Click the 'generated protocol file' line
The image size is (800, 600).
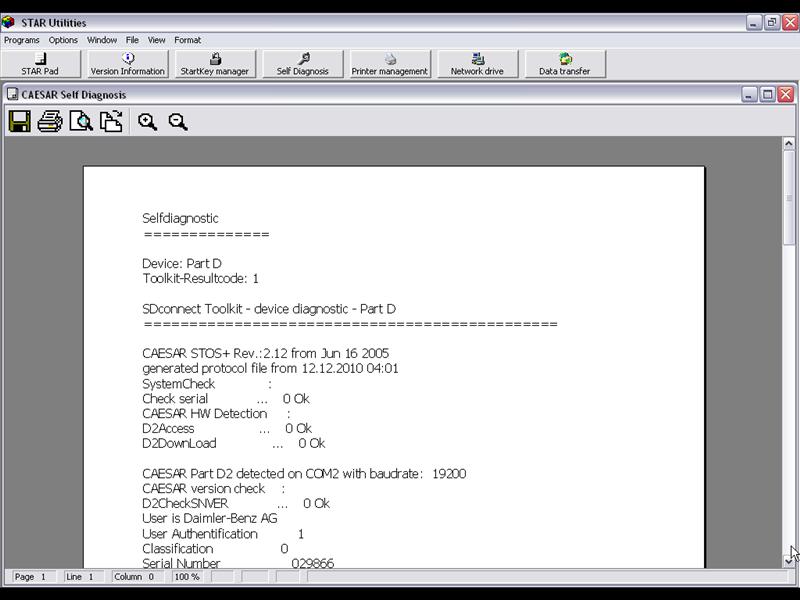click(x=270, y=368)
